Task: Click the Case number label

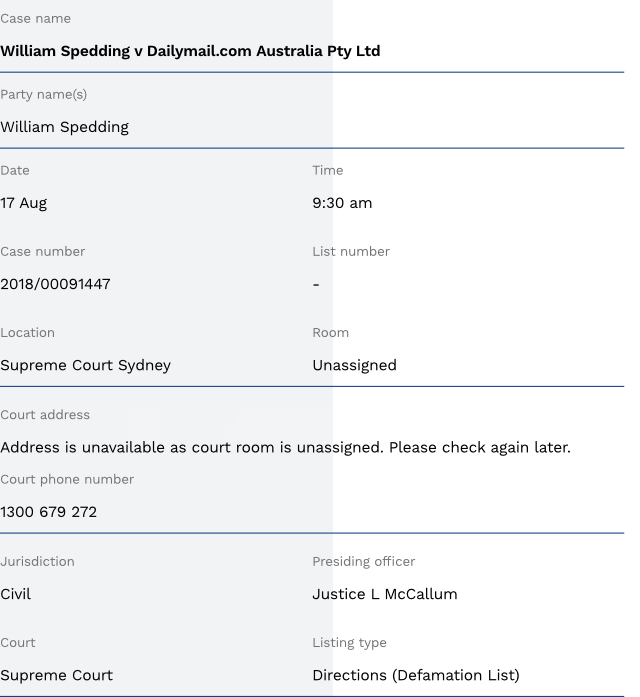Action: (x=42, y=251)
